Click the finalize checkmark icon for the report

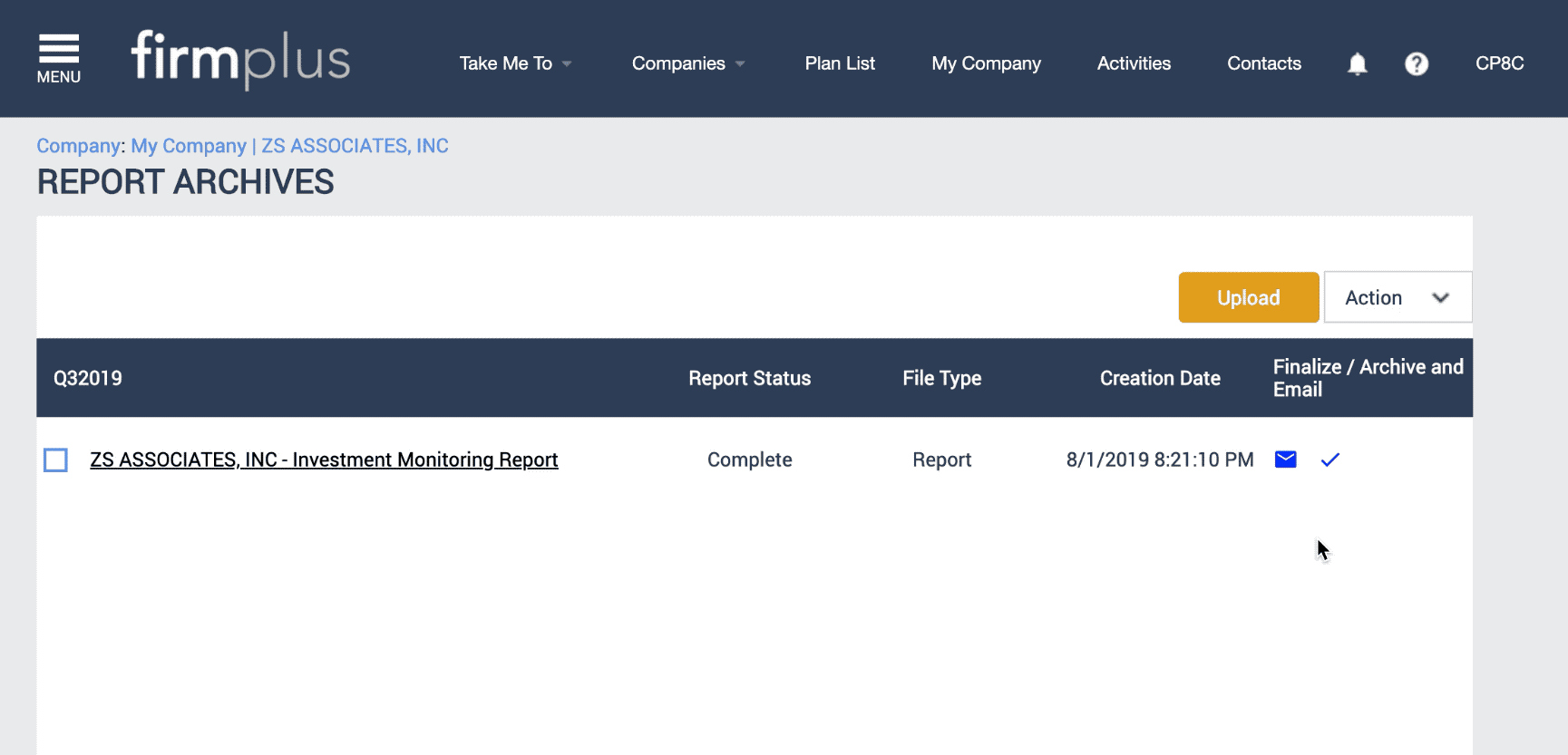coord(1330,460)
